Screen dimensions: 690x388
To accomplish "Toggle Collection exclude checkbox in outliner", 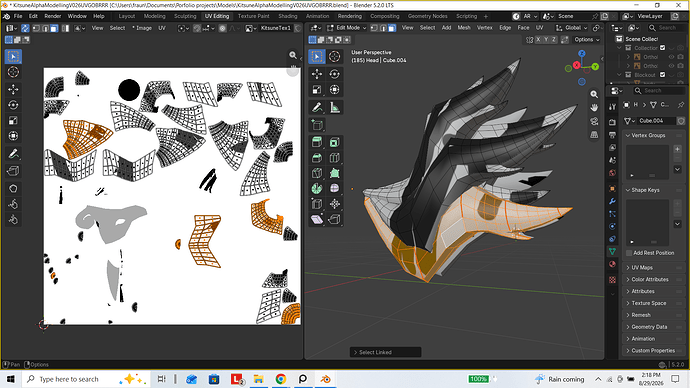I will tap(662, 48).
